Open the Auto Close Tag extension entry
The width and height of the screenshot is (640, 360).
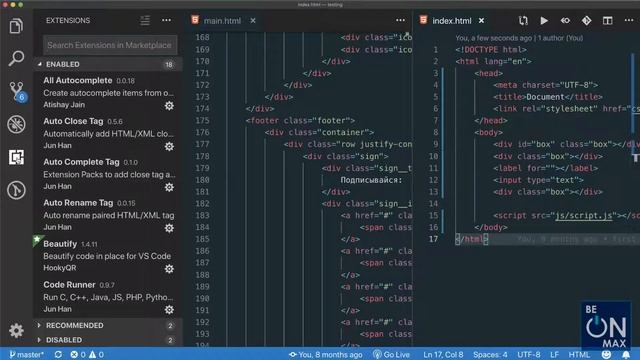tap(108, 133)
